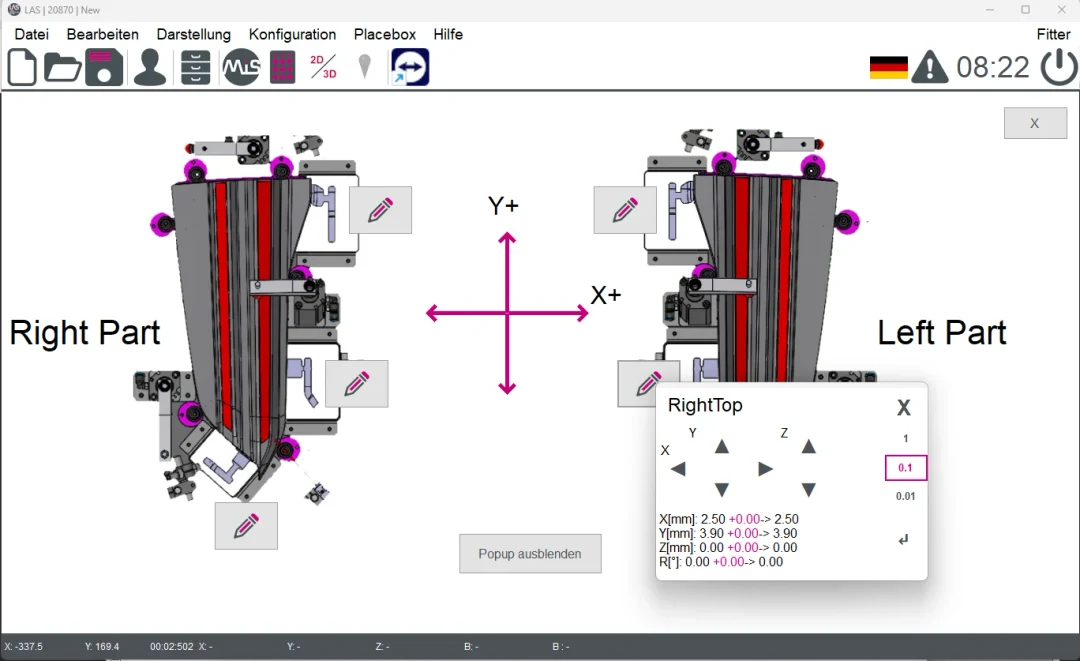Select step size 1 in the RightTop popup

click(x=905, y=437)
